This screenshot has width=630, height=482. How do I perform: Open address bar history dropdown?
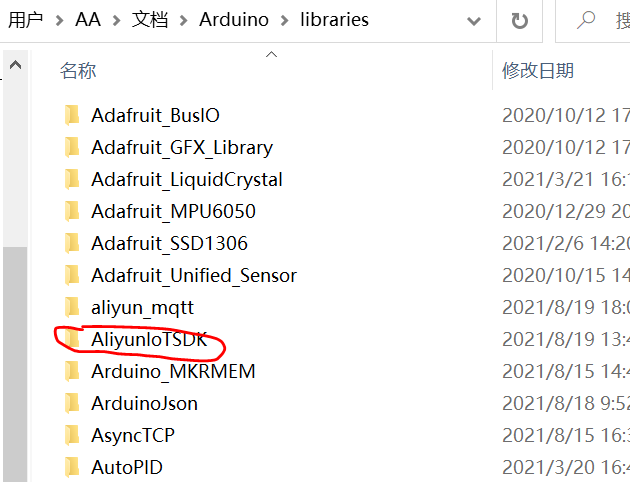pos(474,21)
